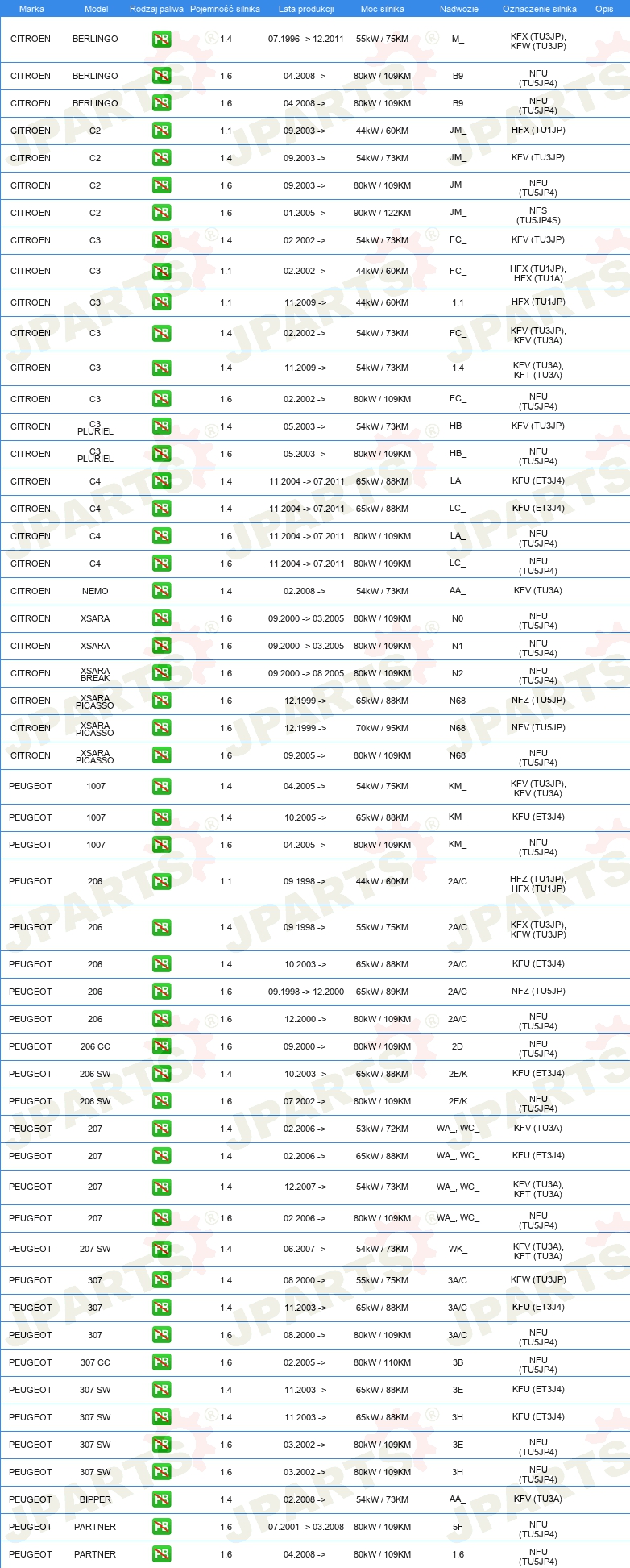Viewport: 630px width, 1568px height.
Task: Click production years '07.2001 -> 03.2008'
Action: click(x=306, y=1527)
